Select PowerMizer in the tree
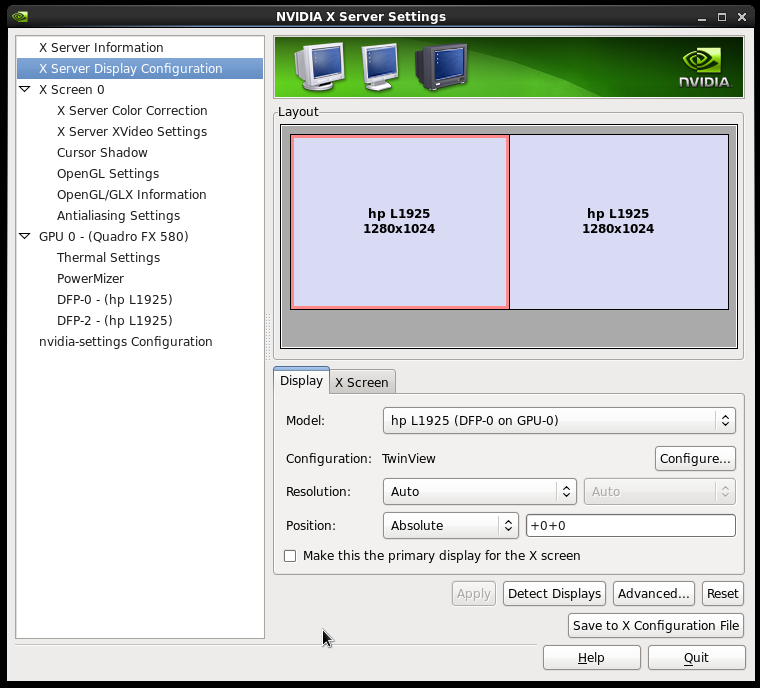This screenshot has width=760, height=688. pyautogui.click(x=91, y=279)
